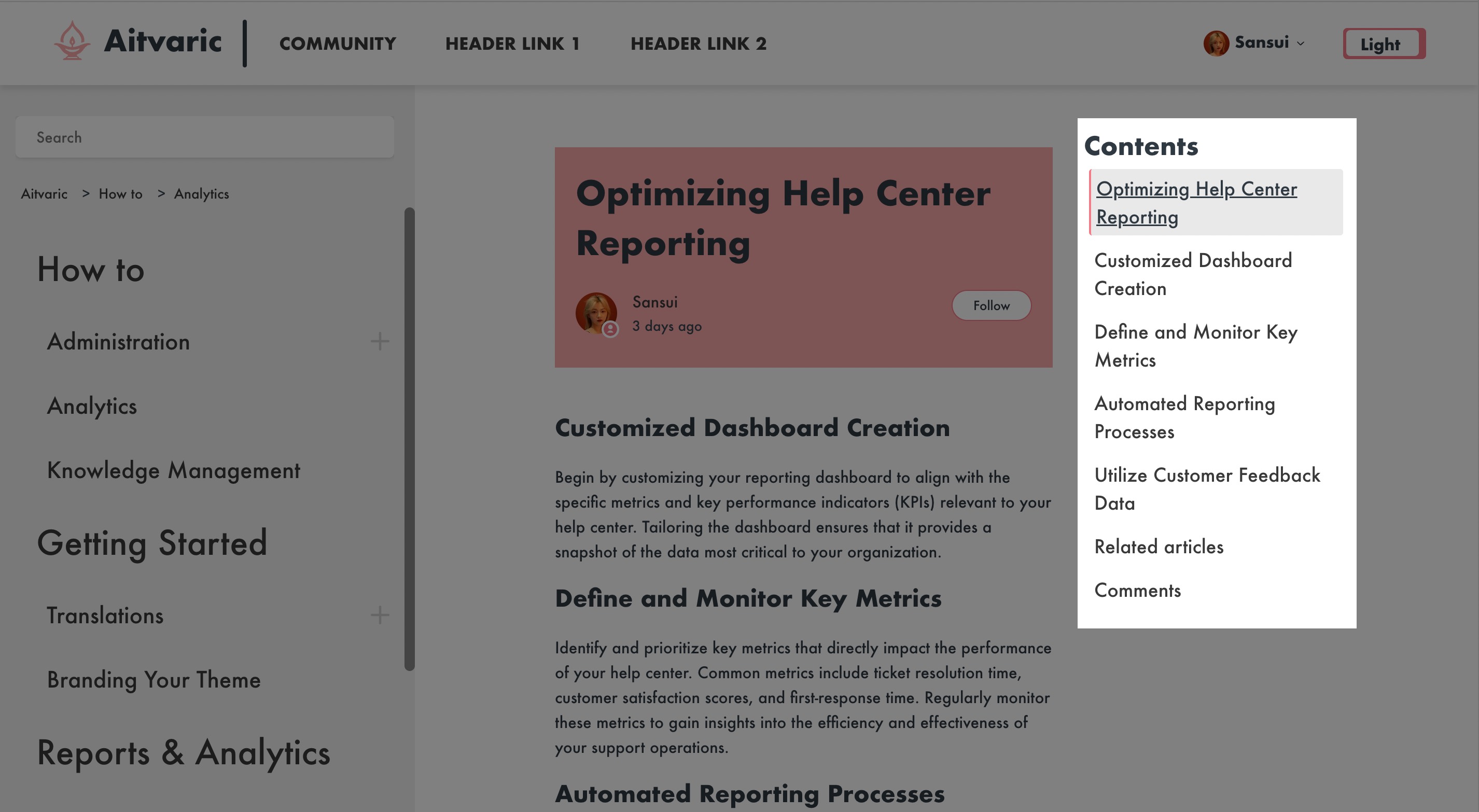Click the Aitvaric flame logo icon
This screenshot has width=1479, height=812.
point(72,41)
